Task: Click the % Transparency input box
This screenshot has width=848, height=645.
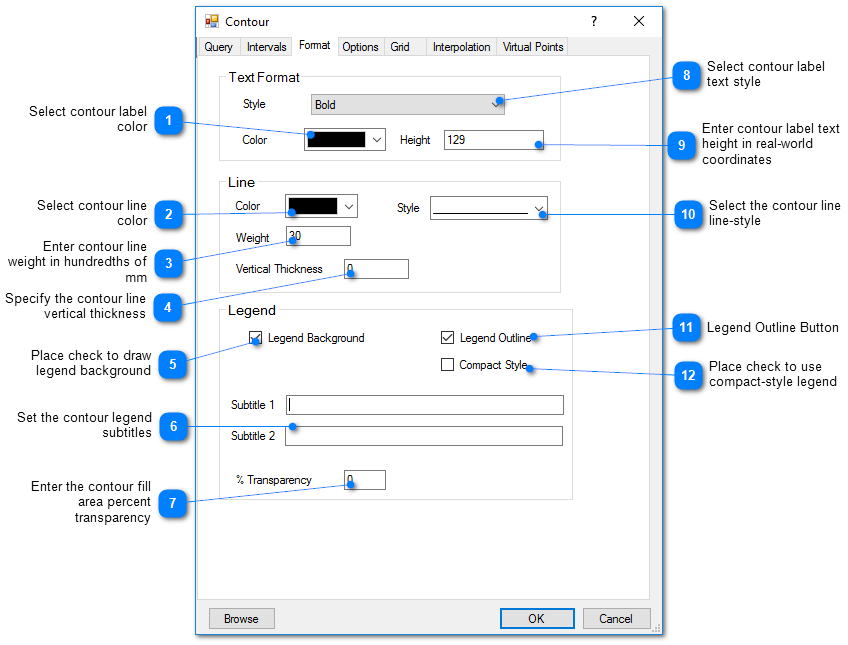Action: [365, 480]
